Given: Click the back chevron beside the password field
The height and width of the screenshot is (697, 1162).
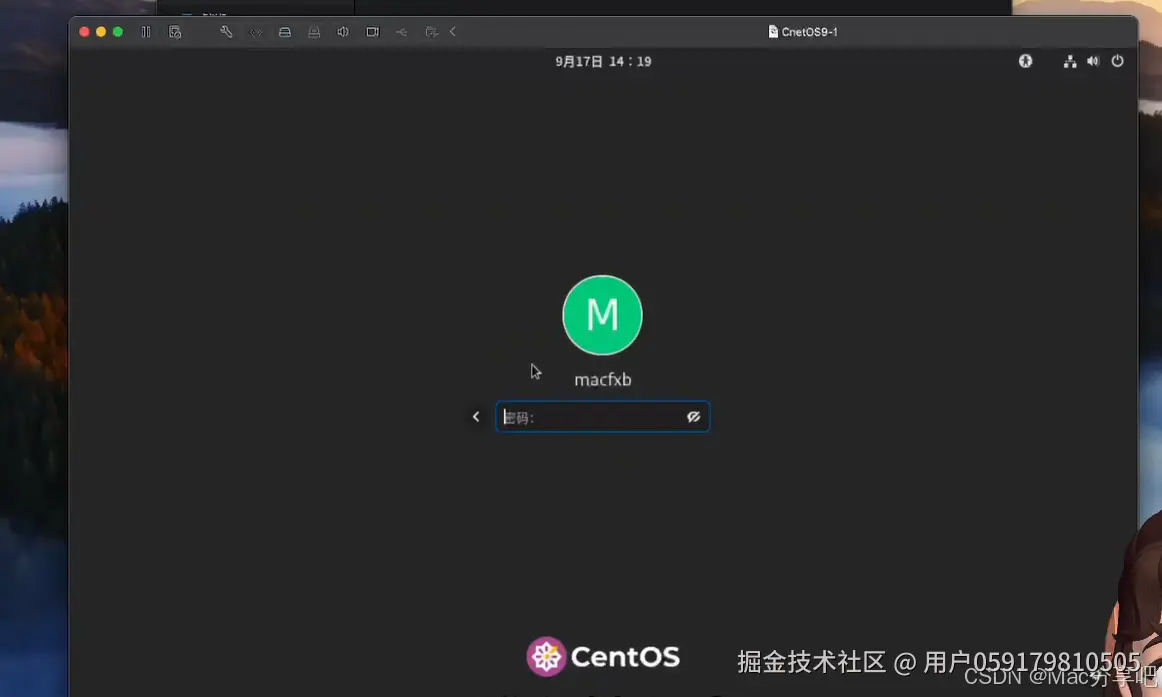Looking at the screenshot, I should click(476, 417).
